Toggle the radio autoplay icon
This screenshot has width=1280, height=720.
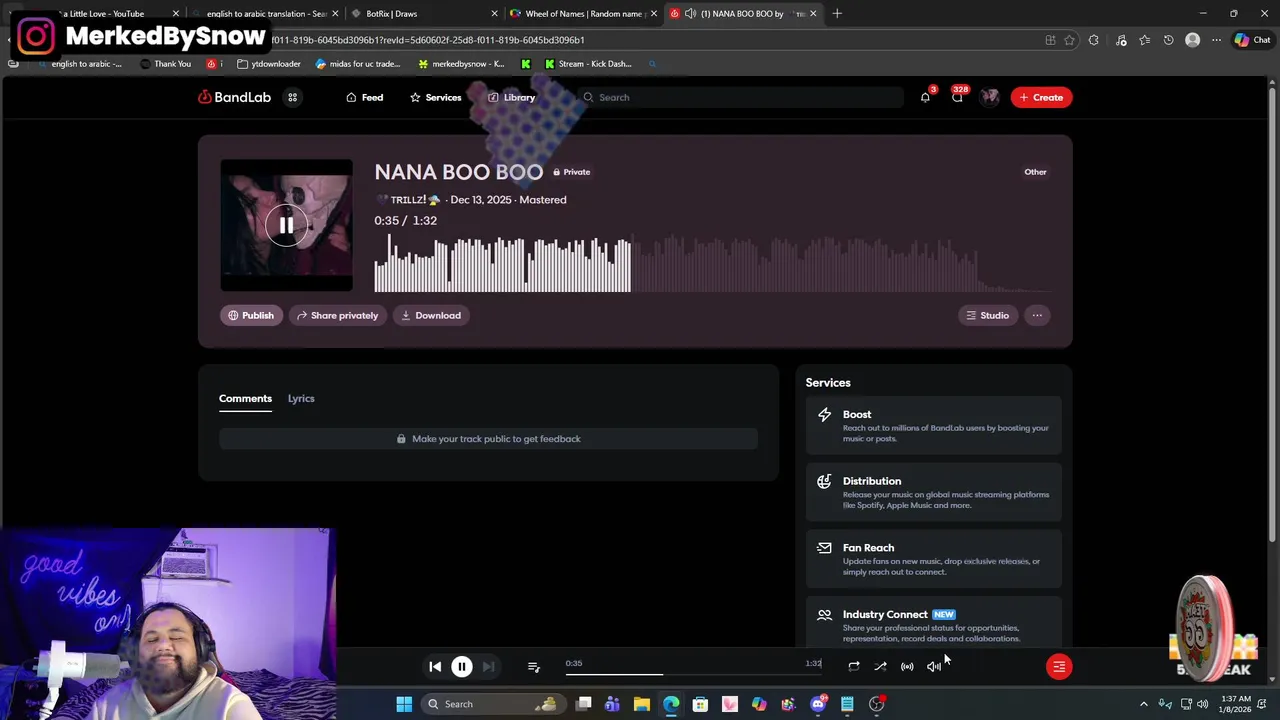[907, 667]
